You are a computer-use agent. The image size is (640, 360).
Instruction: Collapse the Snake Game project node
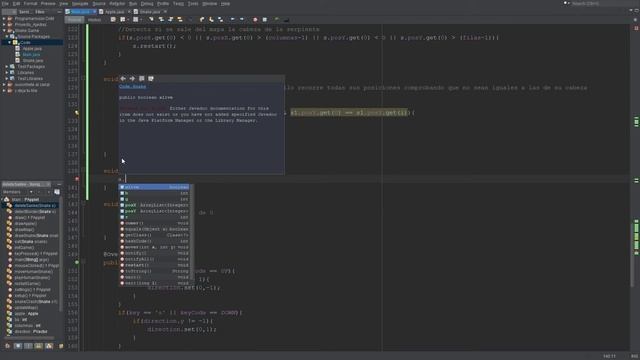[4, 30]
